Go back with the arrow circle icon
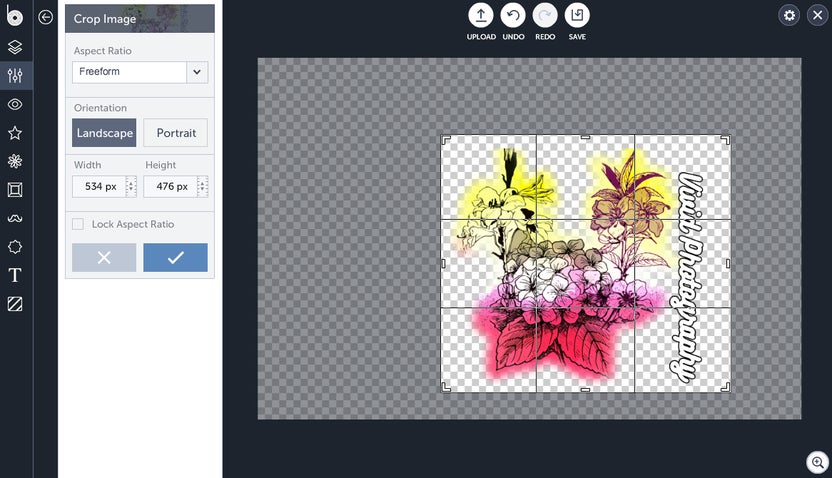832x478 pixels. coord(46,18)
